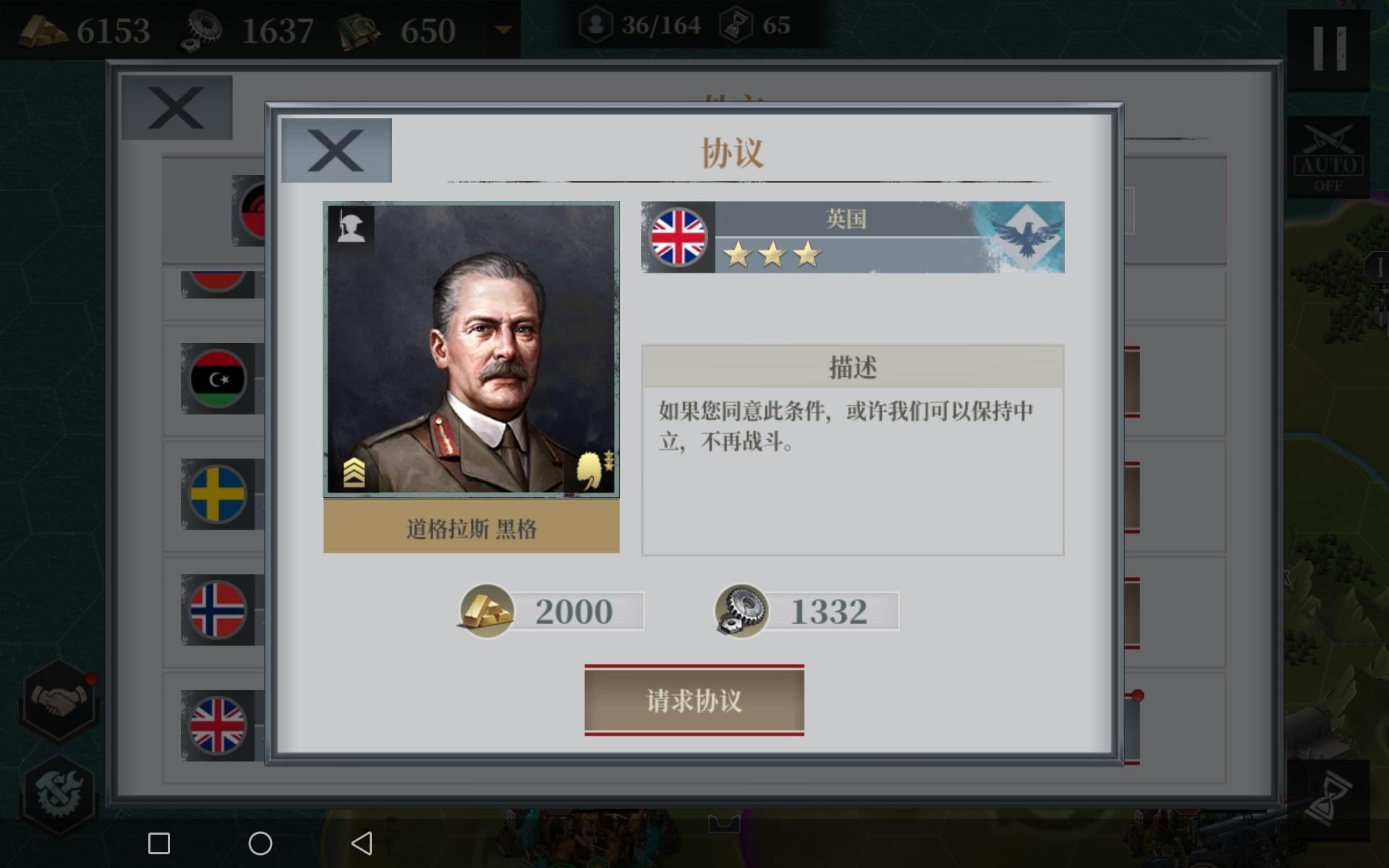Close the background diplomacy window
This screenshot has width=1389, height=868.
pos(177,107)
